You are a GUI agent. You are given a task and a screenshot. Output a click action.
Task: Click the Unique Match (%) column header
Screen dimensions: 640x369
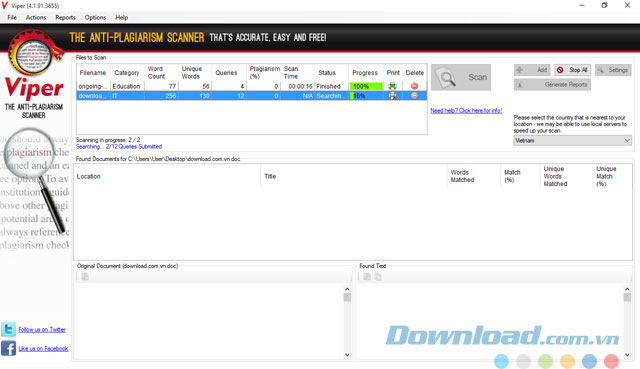612,176
